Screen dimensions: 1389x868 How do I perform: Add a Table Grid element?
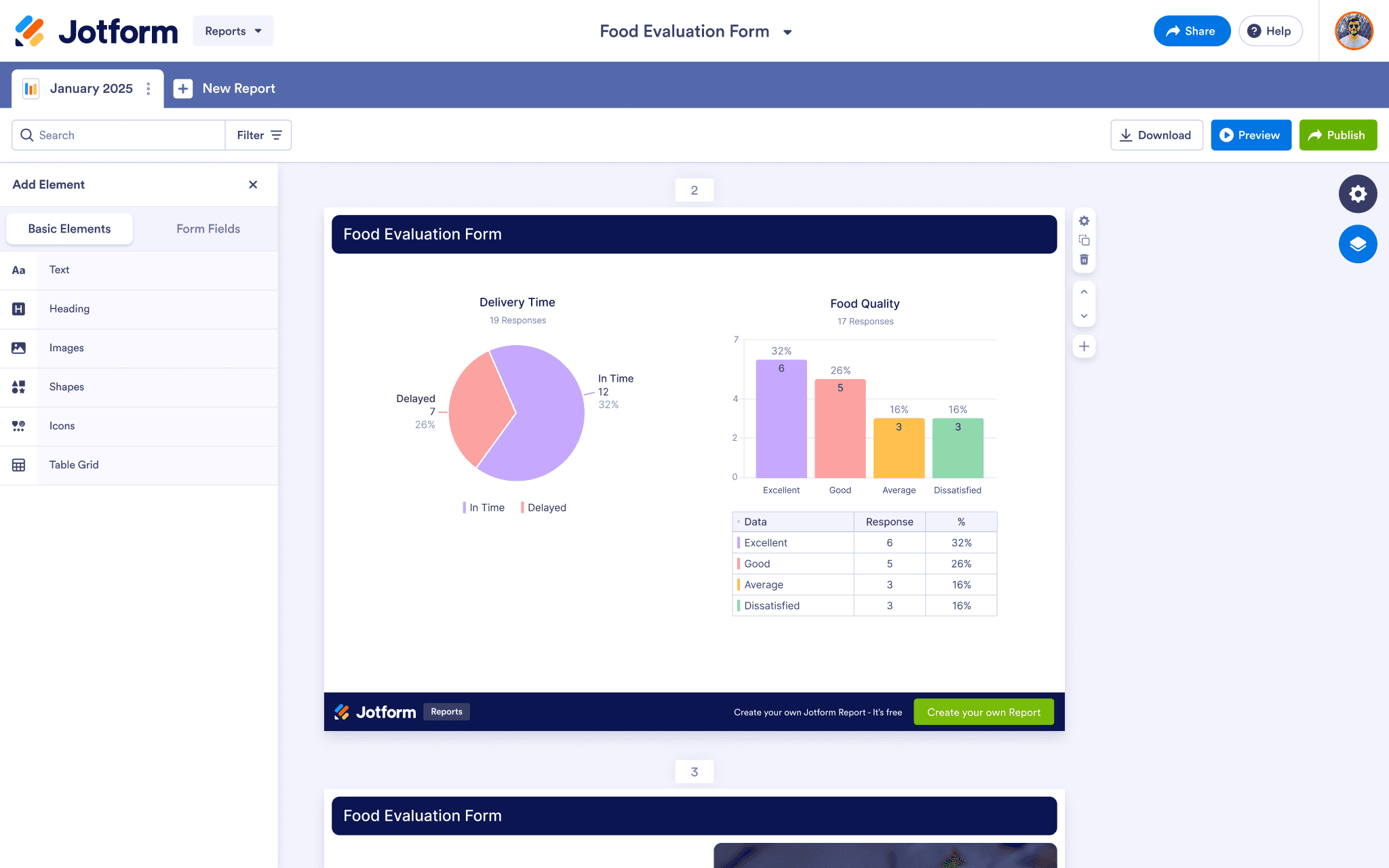tap(139, 465)
